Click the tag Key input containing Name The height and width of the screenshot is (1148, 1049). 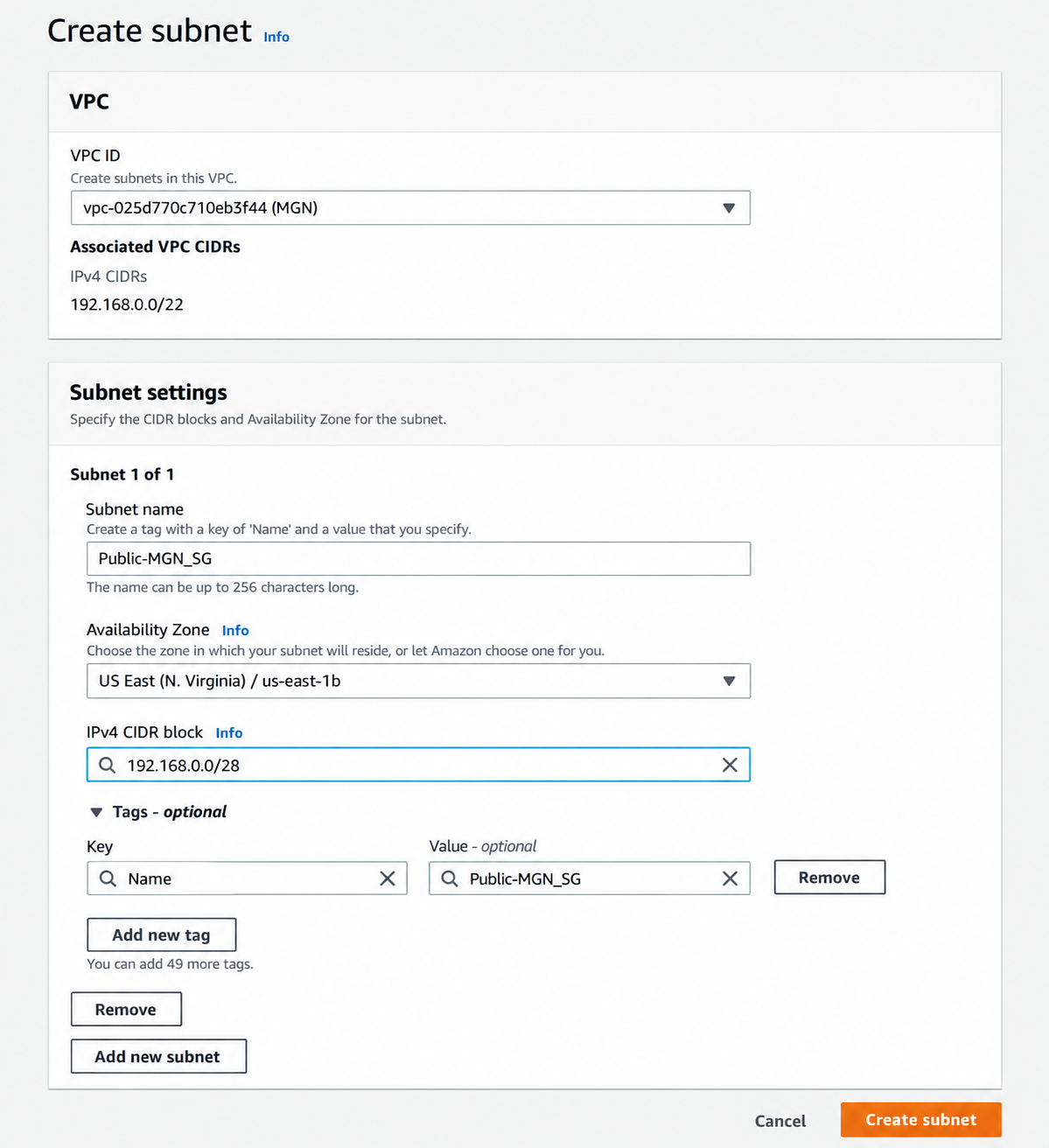click(x=247, y=878)
